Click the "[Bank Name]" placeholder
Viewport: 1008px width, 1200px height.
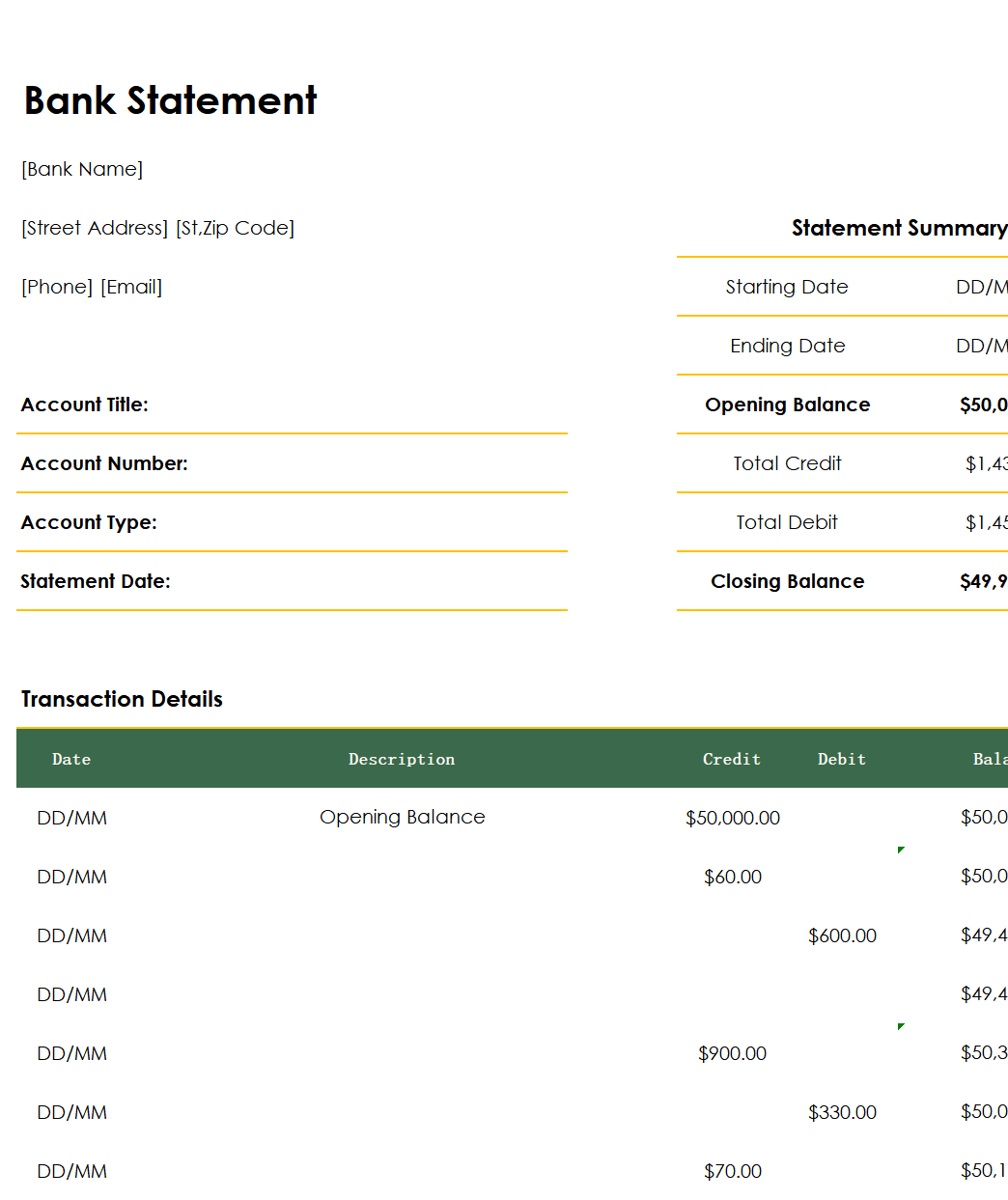(82, 169)
